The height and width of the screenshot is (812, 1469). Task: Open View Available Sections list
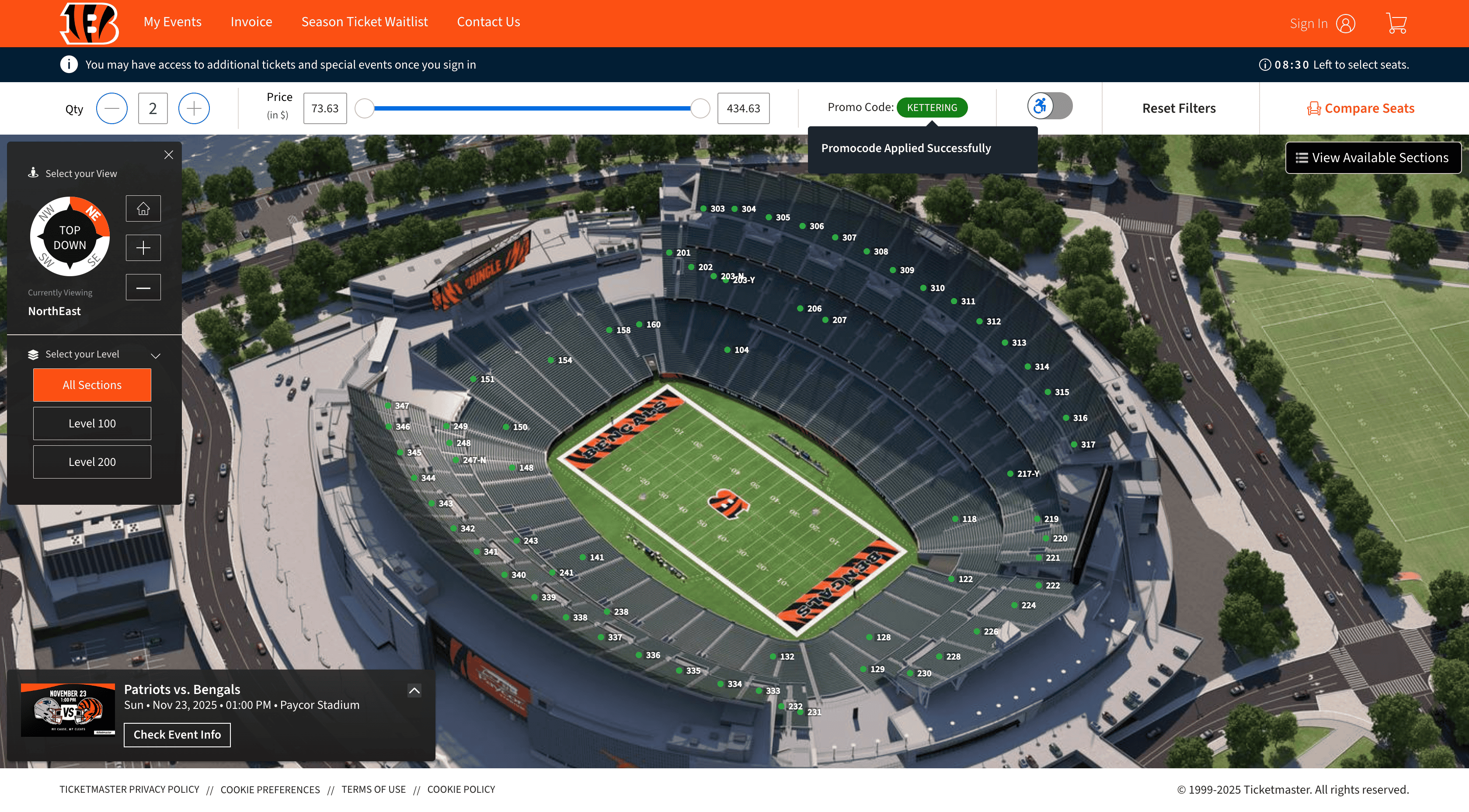(x=1373, y=157)
